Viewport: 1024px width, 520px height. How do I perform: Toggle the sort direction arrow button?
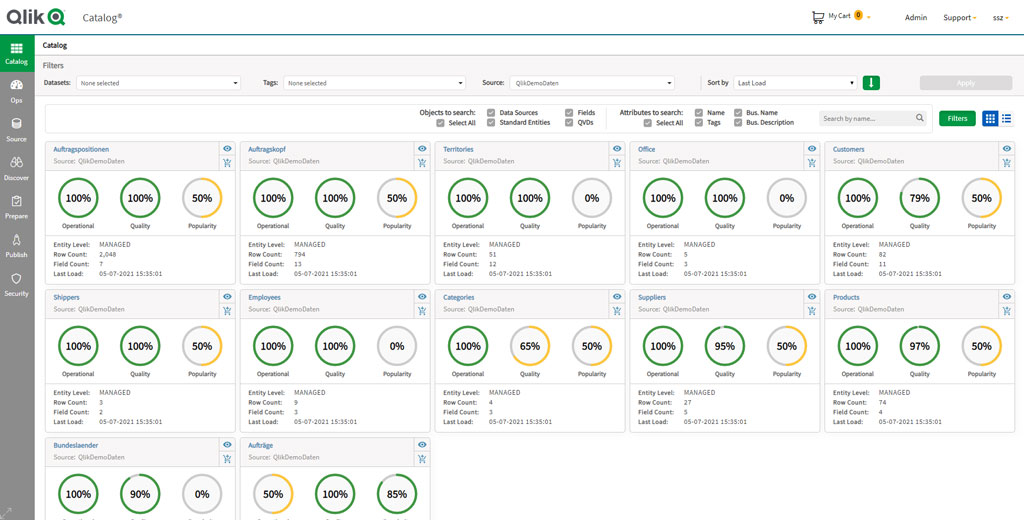pos(871,83)
